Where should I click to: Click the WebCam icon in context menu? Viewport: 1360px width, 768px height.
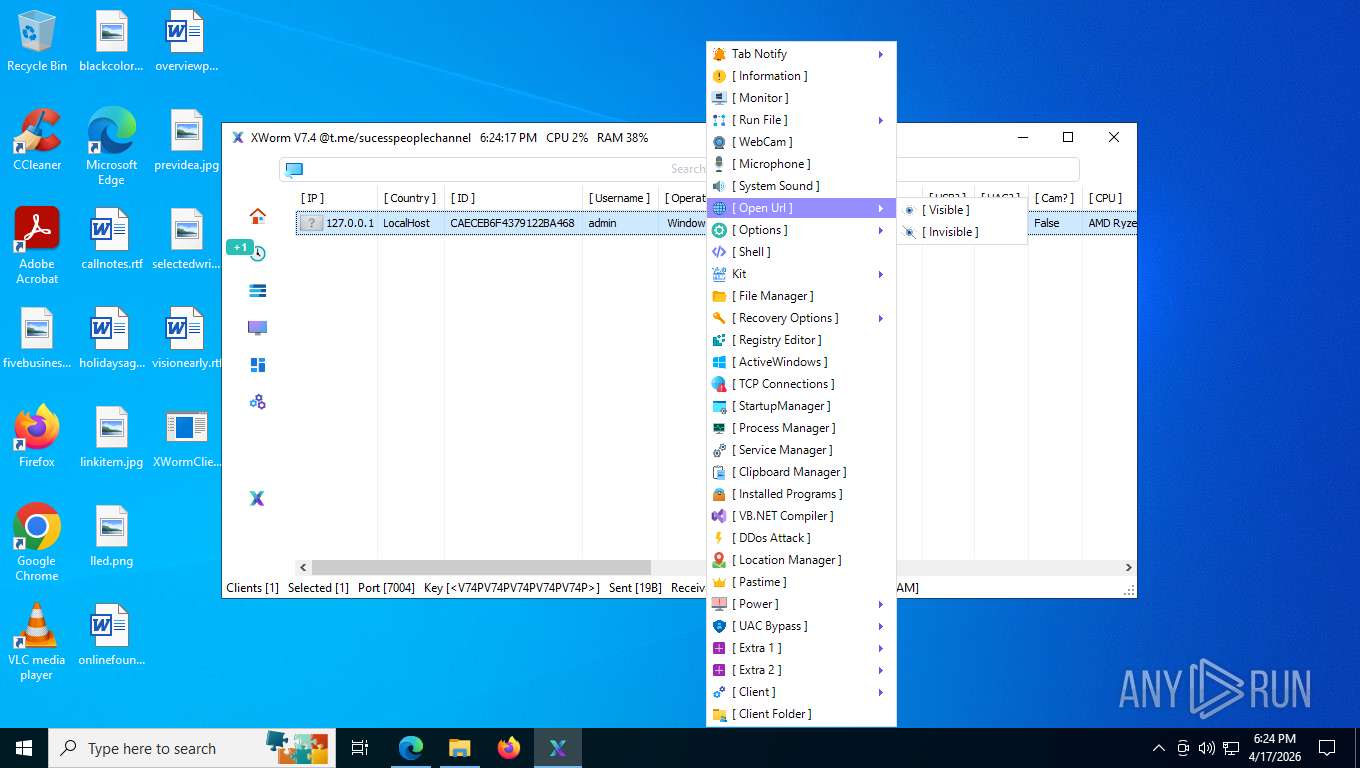[x=719, y=142]
